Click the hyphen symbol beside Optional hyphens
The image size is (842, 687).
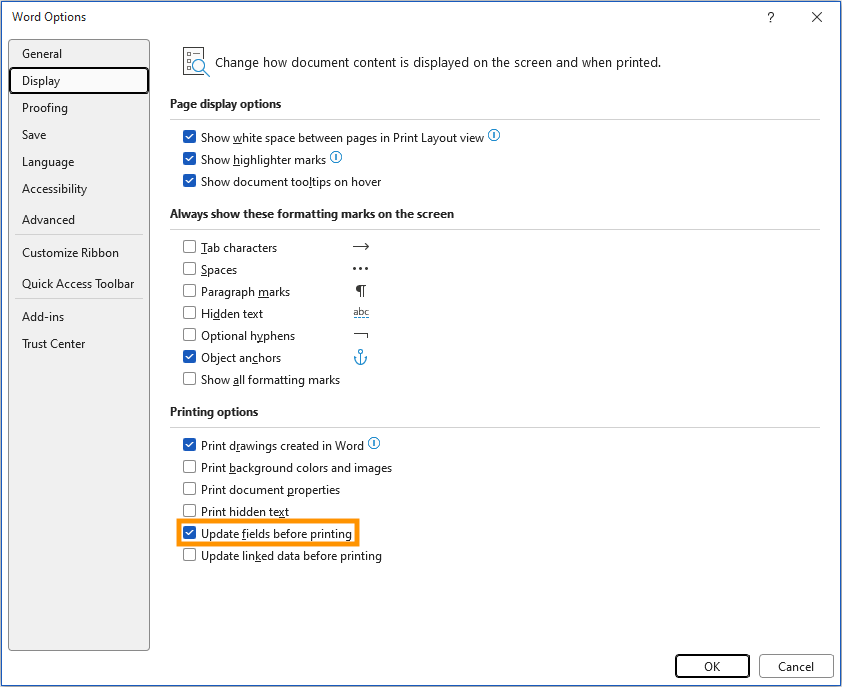pyautogui.click(x=361, y=335)
